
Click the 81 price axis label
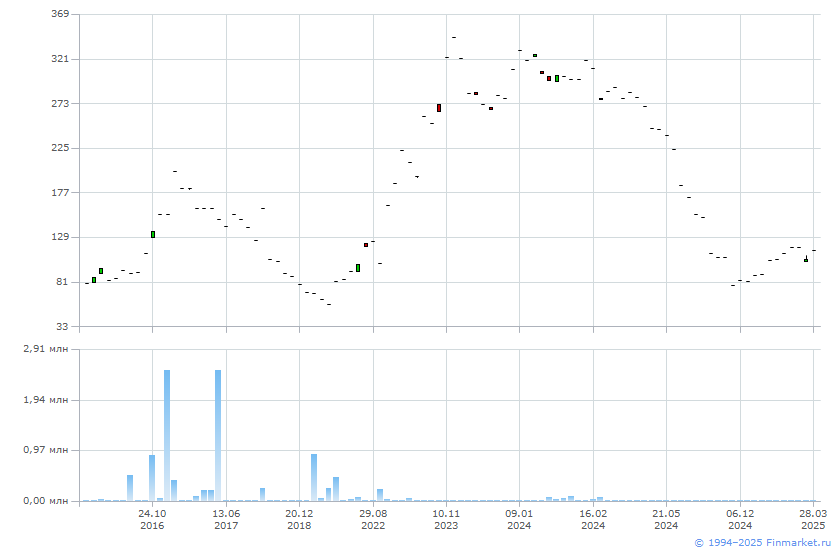tap(62, 281)
